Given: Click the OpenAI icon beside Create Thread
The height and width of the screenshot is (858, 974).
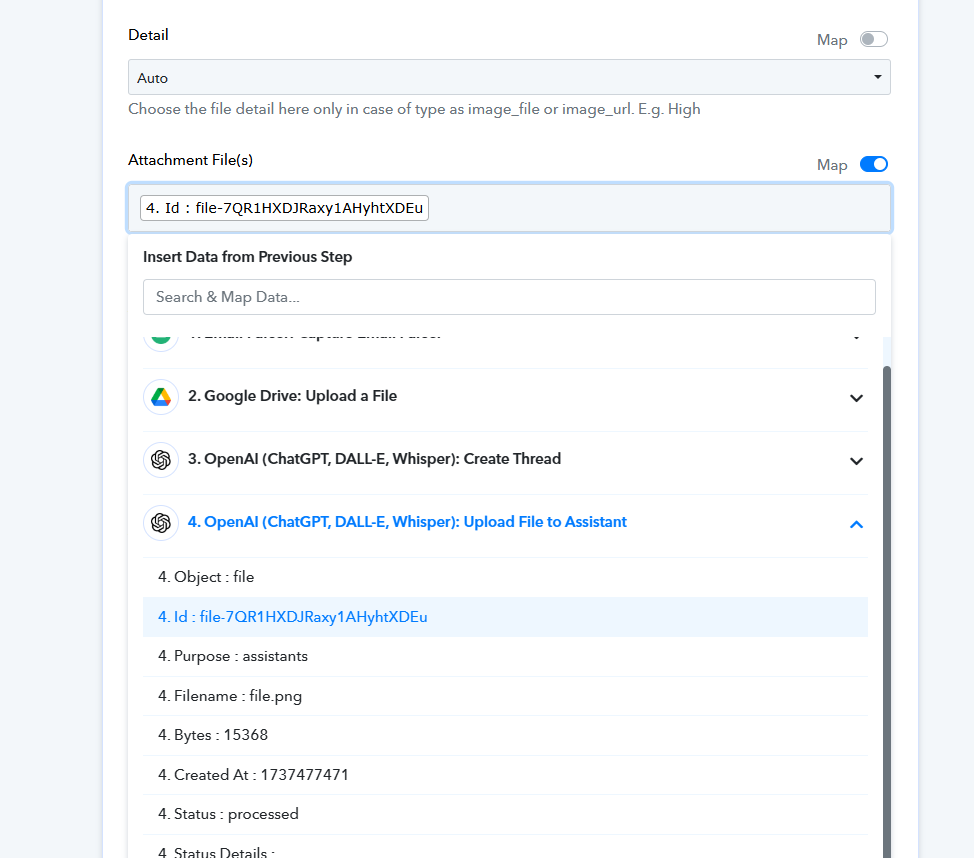Looking at the screenshot, I should [x=161, y=460].
